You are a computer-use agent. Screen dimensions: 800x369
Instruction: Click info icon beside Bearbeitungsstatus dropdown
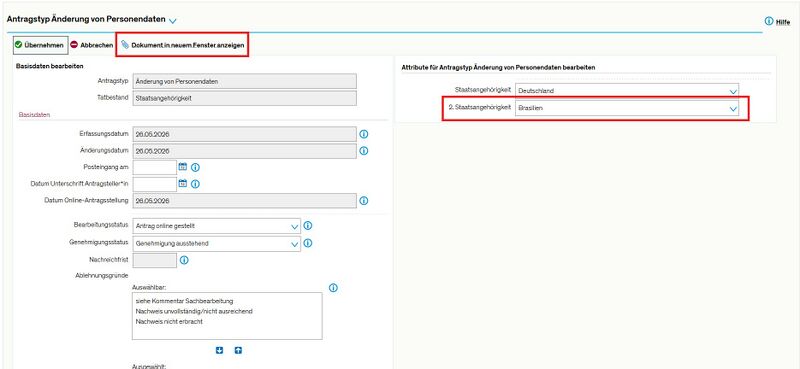[308, 226]
